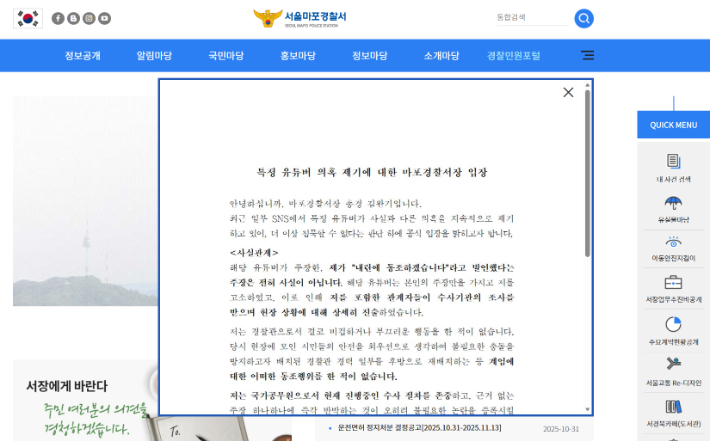The image size is (710, 441).
Task: Open the Instagram icon in the header
Action: [89, 18]
